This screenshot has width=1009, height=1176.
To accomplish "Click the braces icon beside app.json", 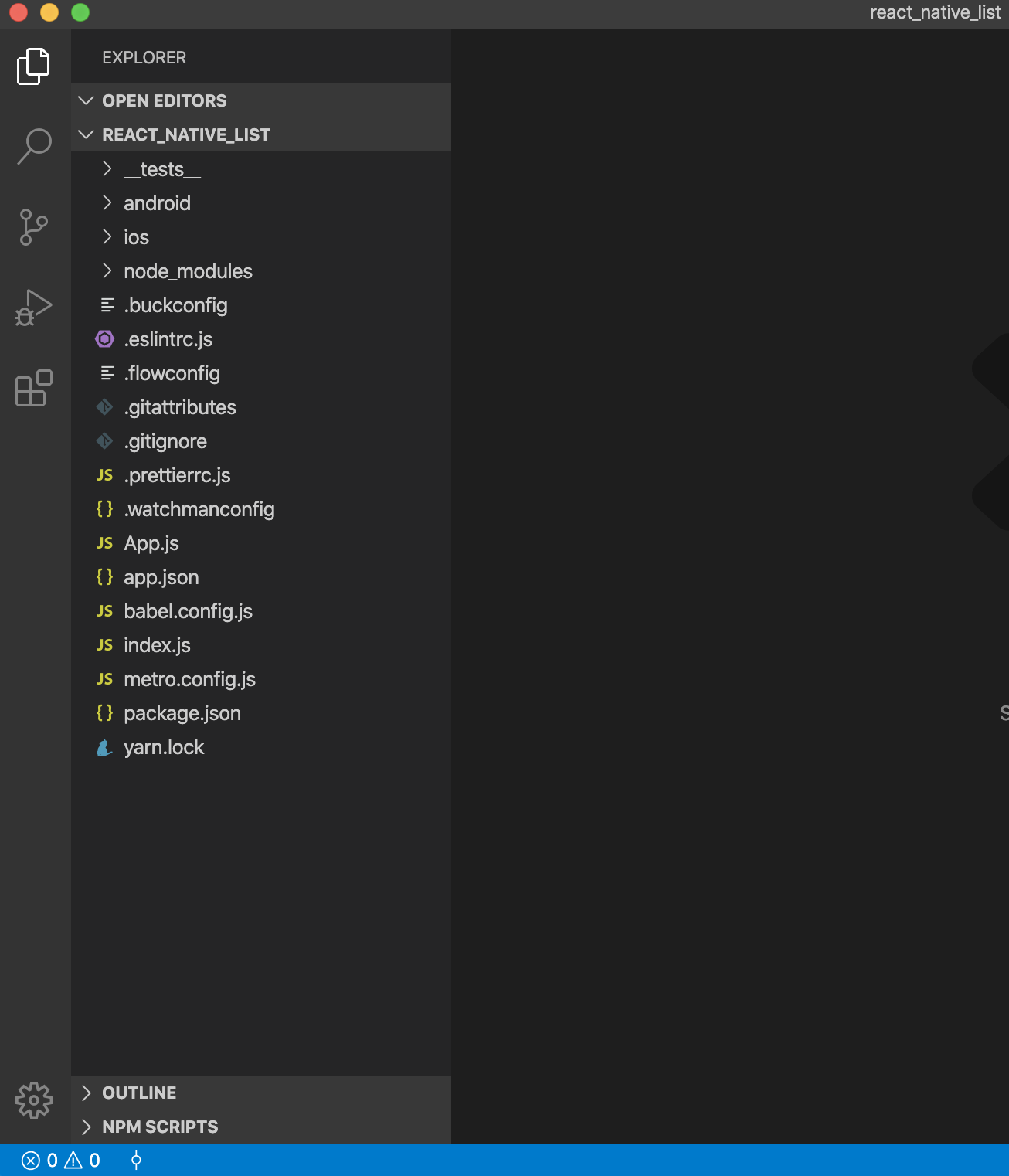I will 105,576.
